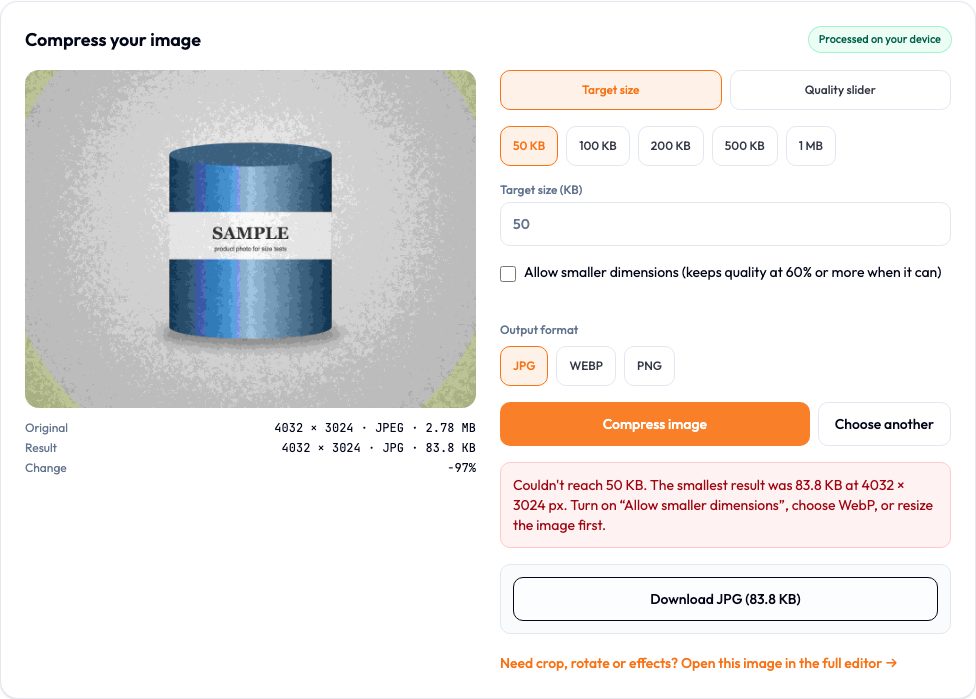Click the Compress image button
Image resolution: width=976 pixels, height=699 pixels.
(x=655, y=424)
